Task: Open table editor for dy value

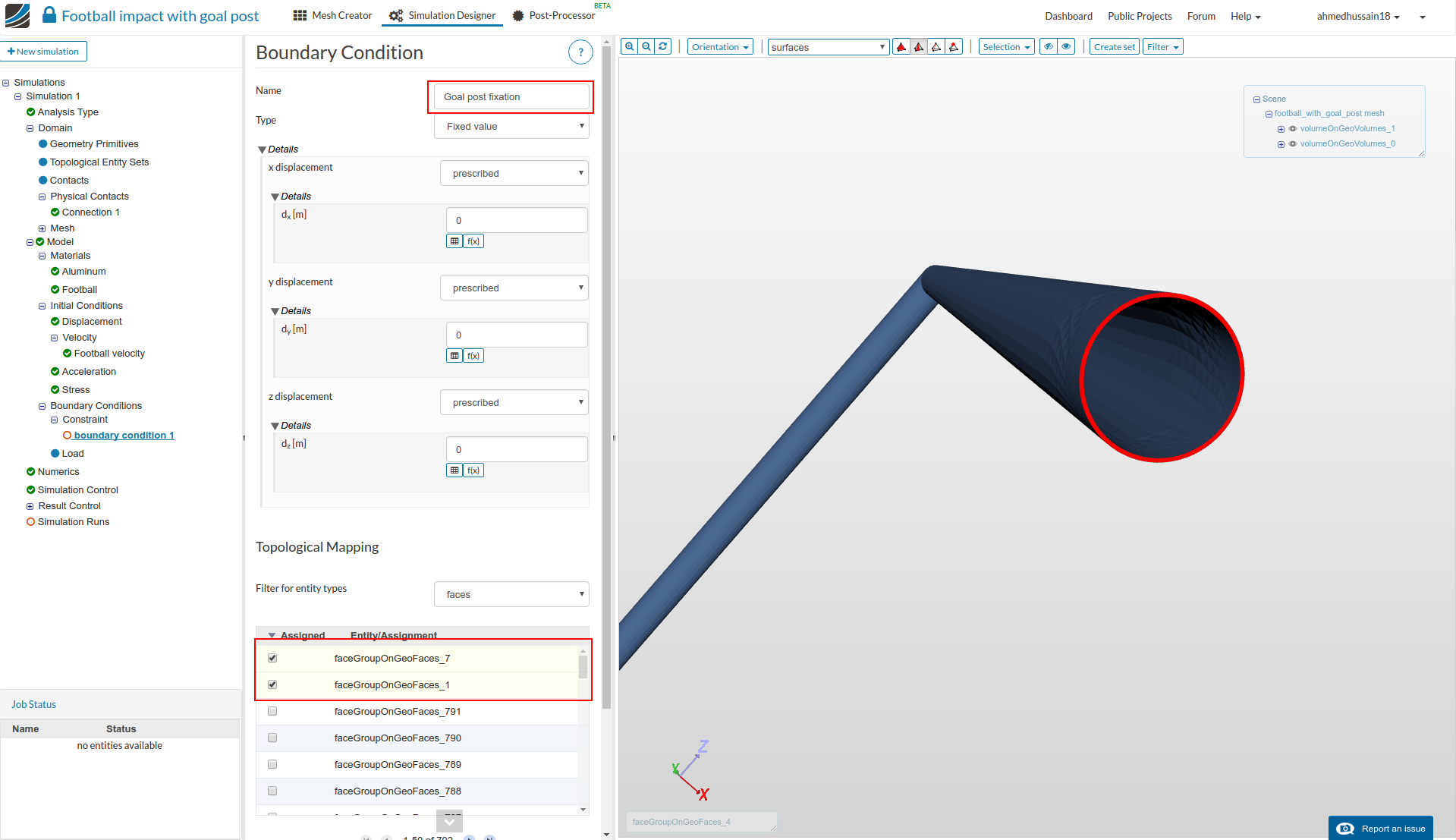Action: tap(454, 356)
